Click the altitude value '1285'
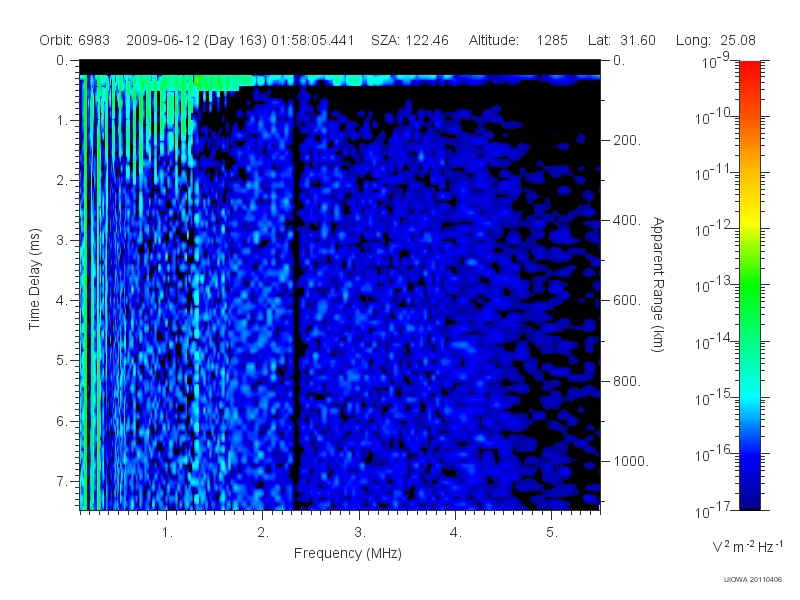The width and height of the screenshot is (800, 600). 552,40
